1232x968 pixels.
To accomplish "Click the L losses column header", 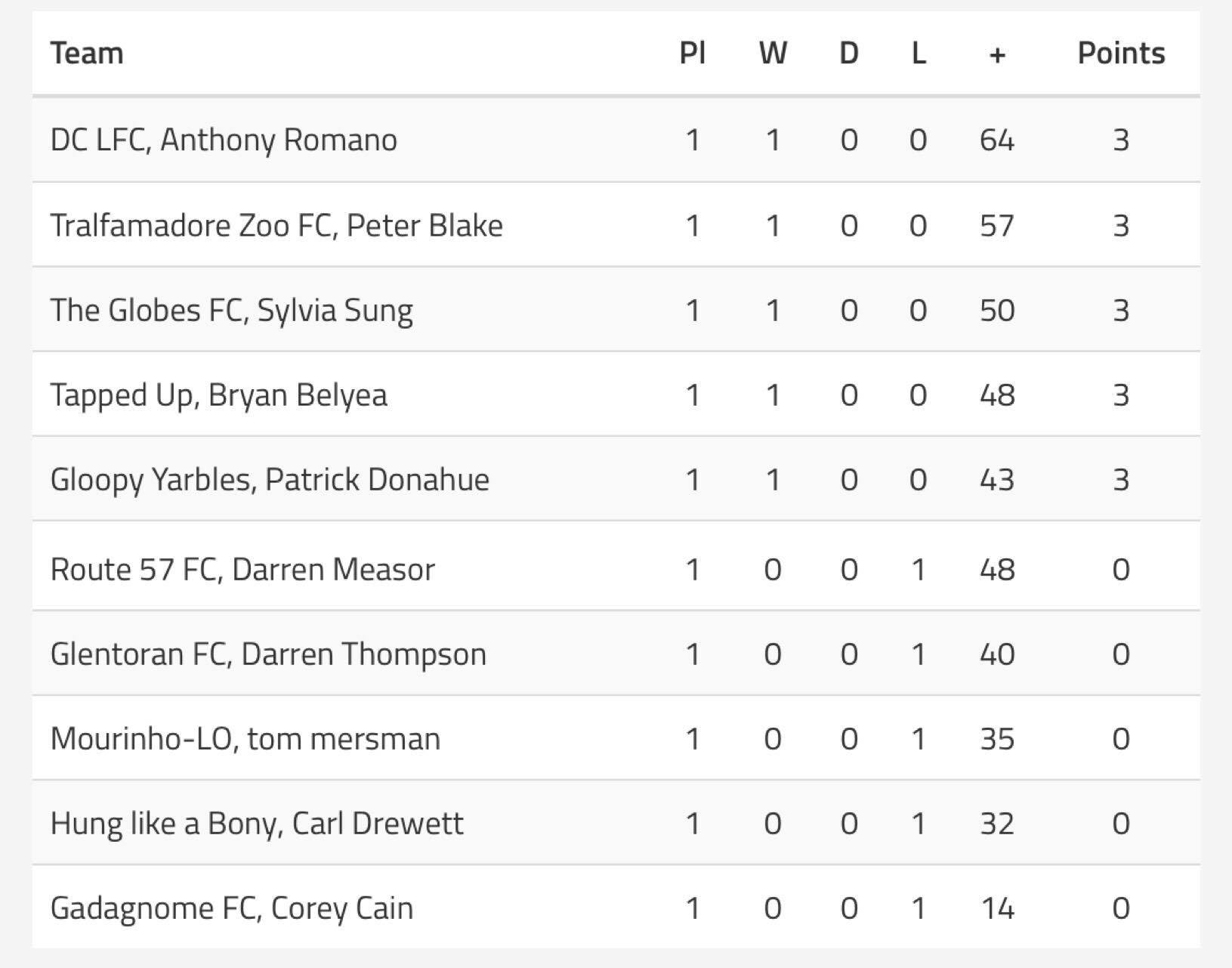I will pyautogui.click(x=919, y=54).
